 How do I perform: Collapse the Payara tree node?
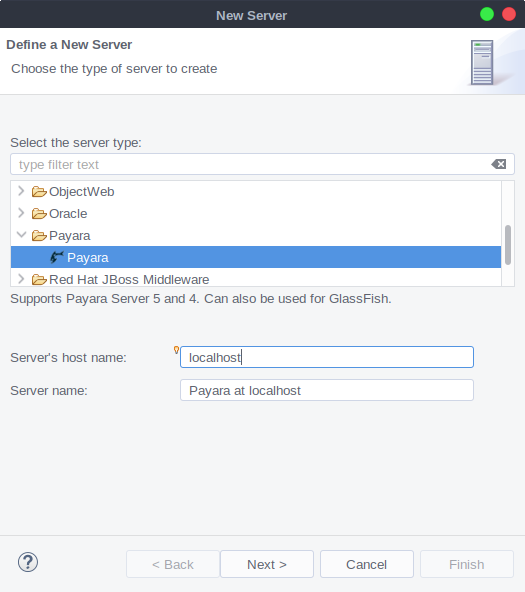point(22,235)
